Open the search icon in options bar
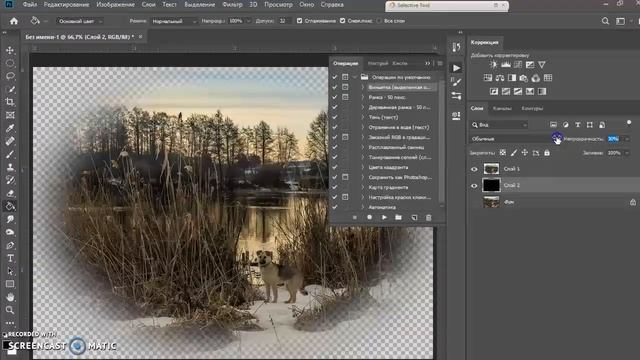640x360 pixels. tap(605, 21)
